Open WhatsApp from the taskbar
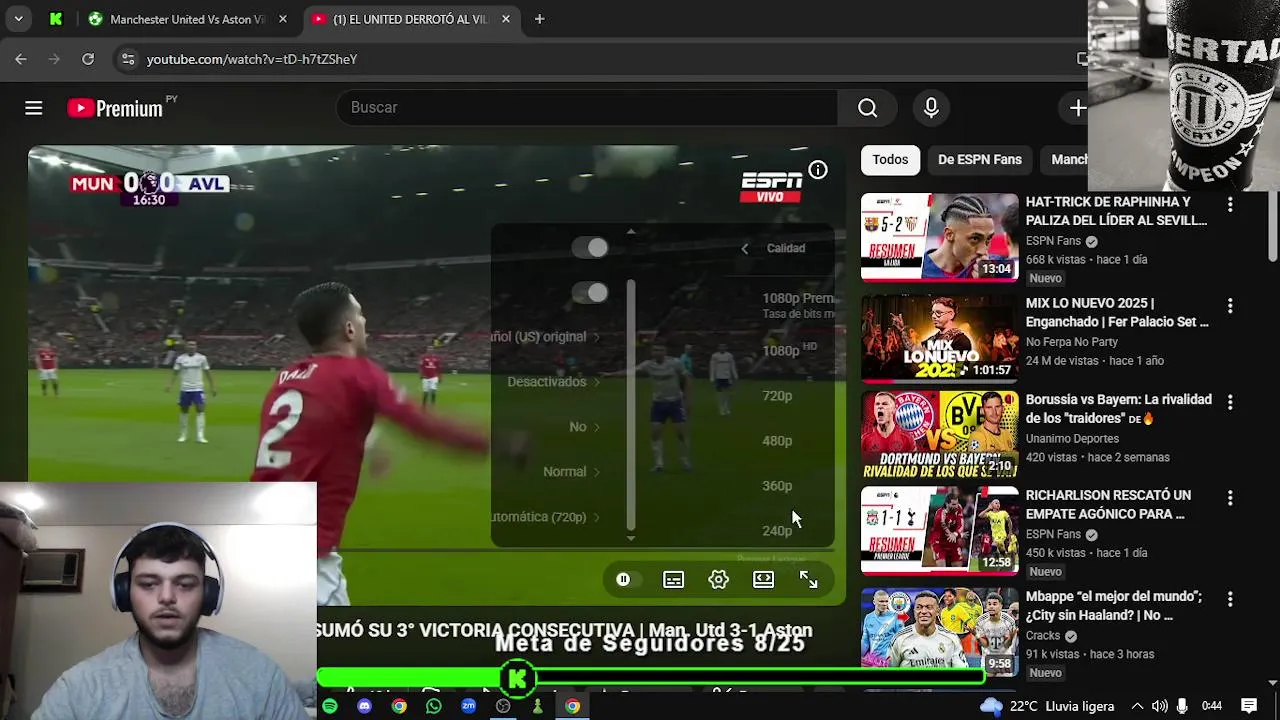This screenshot has width=1280, height=720. (x=433, y=706)
